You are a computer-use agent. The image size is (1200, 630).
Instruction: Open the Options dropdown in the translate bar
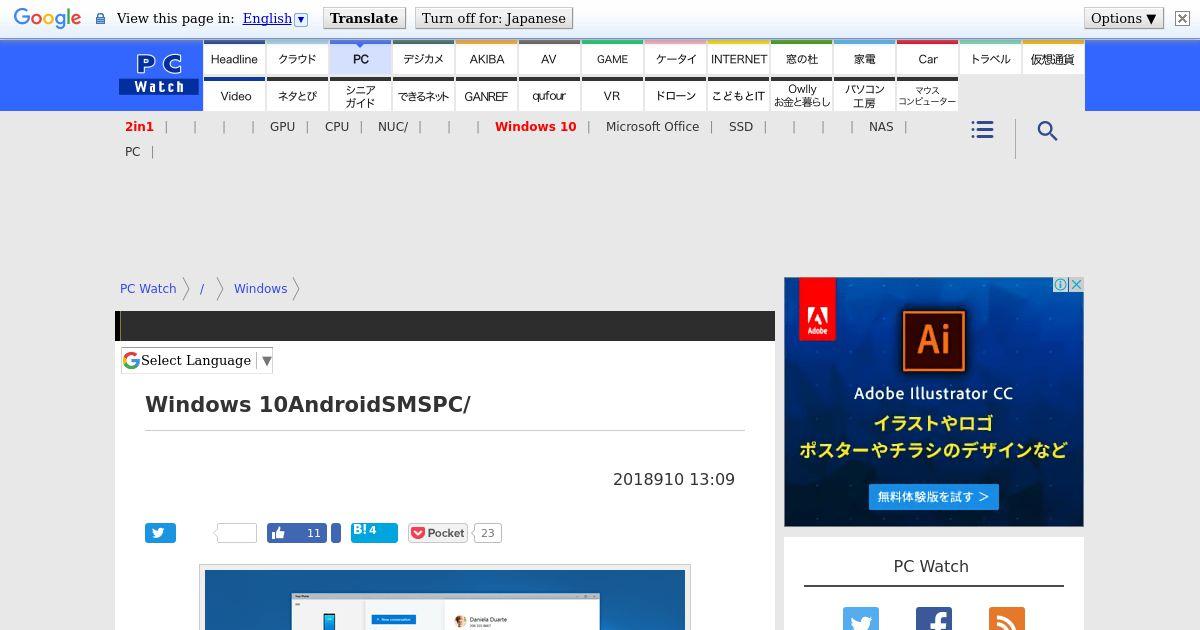[1124, 18]
